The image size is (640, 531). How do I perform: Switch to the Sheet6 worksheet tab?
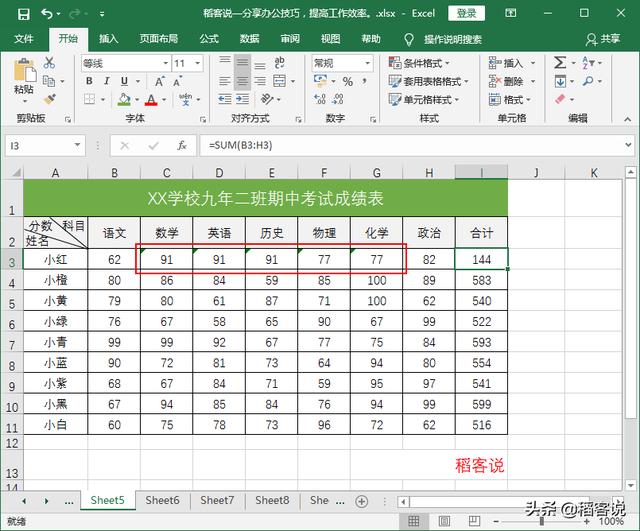click(162, 500)
